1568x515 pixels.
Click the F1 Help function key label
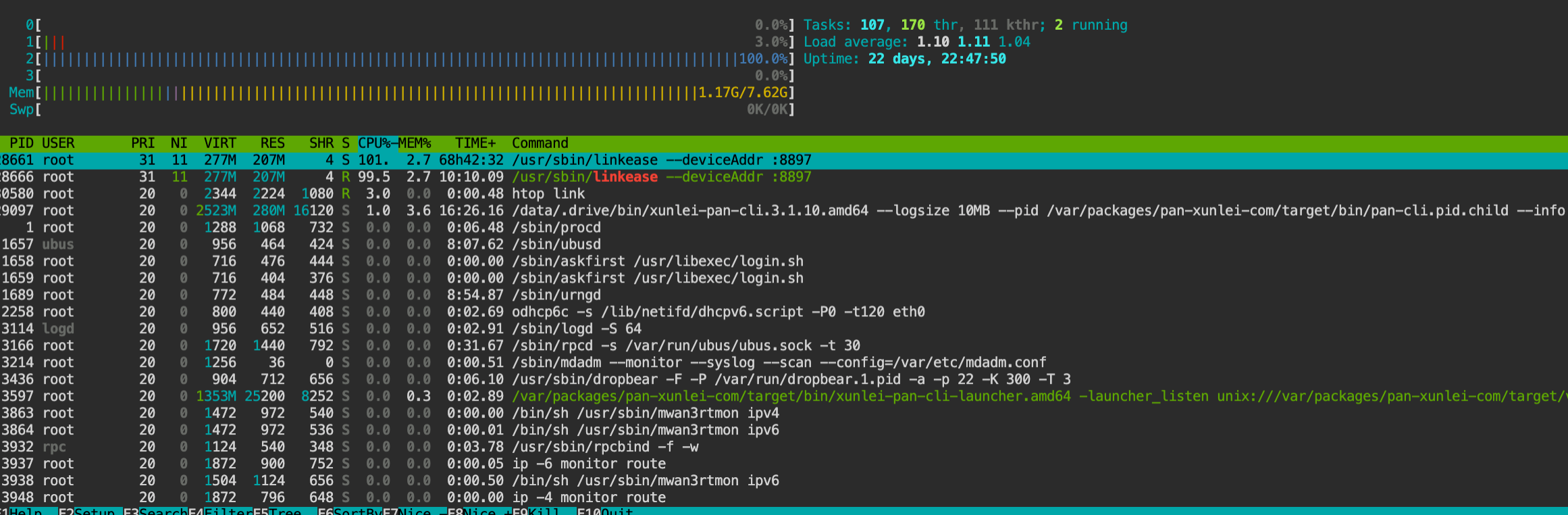[24, 512]
